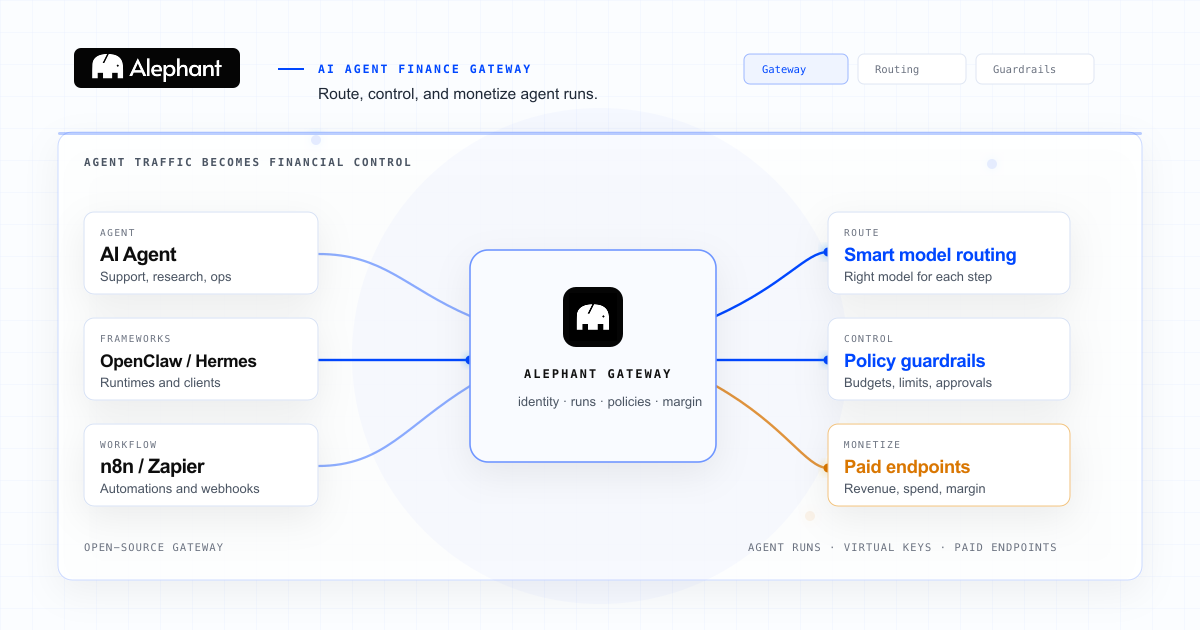Click 'Support, research, ops' subtitle
The width and height of the screenshot is (1200, 630).
tap(165, 277)
